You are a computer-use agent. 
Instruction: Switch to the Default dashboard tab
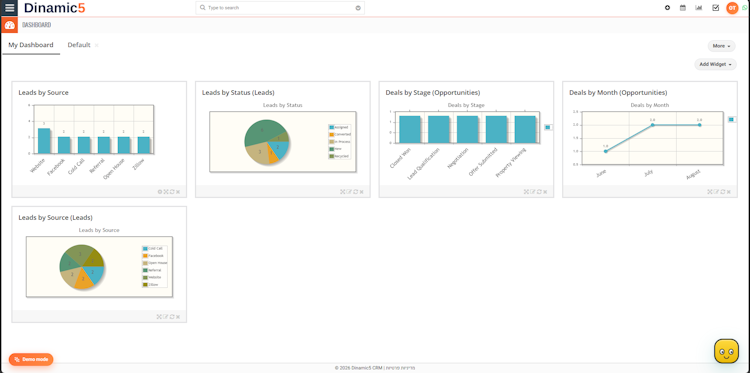79,45
